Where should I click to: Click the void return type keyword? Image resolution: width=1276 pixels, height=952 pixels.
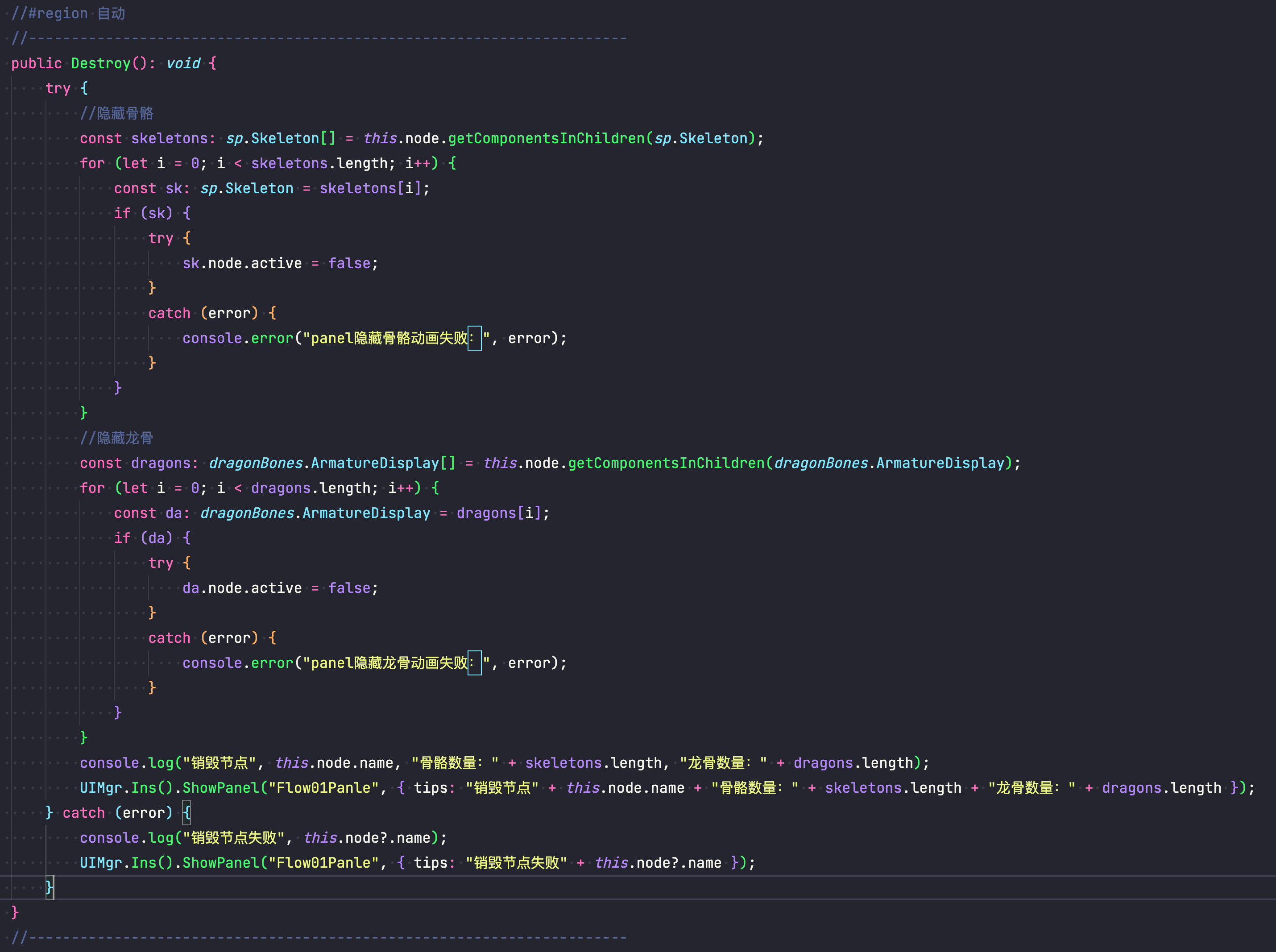click(182, 63)
